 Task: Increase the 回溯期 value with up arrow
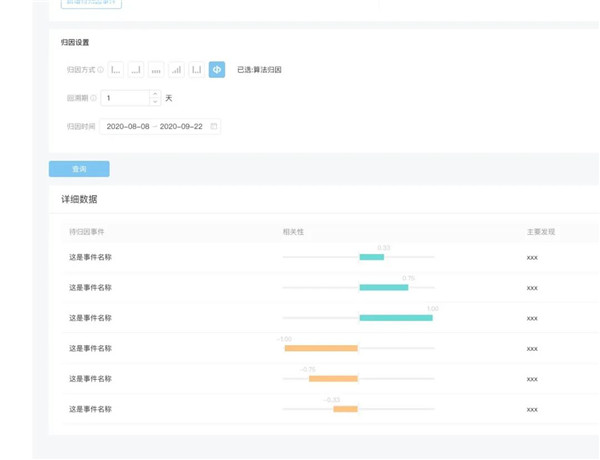coord(154,94)
